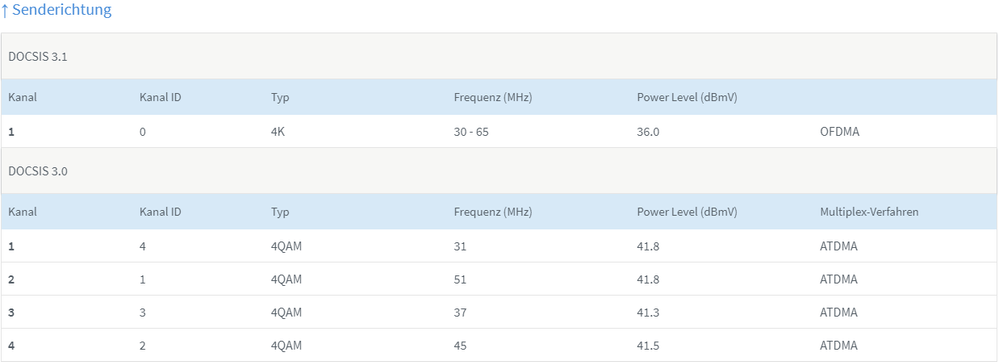Click Kanal number 4 in DOCSIS 3.0
Image resolution: width=999 pixels, height=362 pixels.
coord(11,345)
